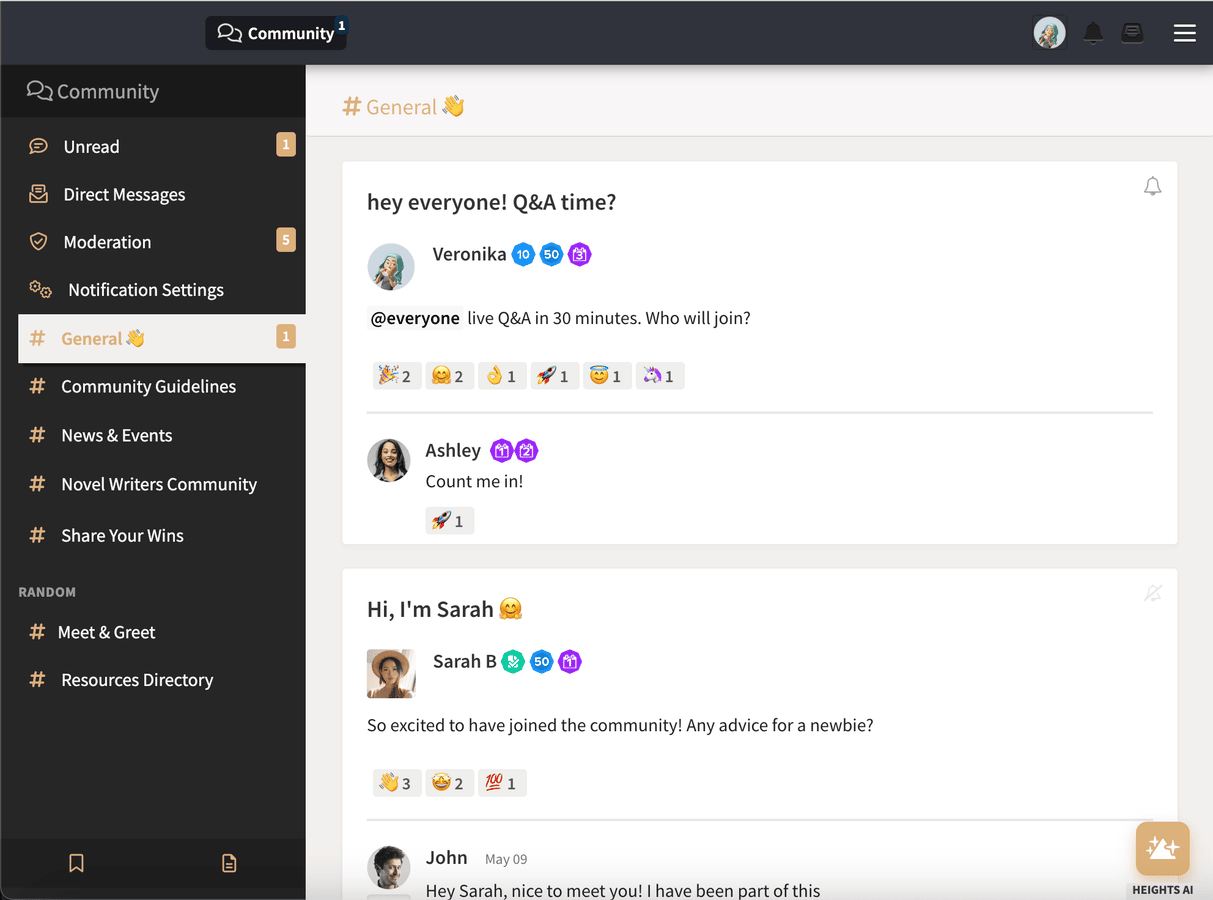The height and width of the screenshot is (900, 1213).
Task: Open the Share Your Wins channel
Action: pyautogui.click(x=122, y=535)
